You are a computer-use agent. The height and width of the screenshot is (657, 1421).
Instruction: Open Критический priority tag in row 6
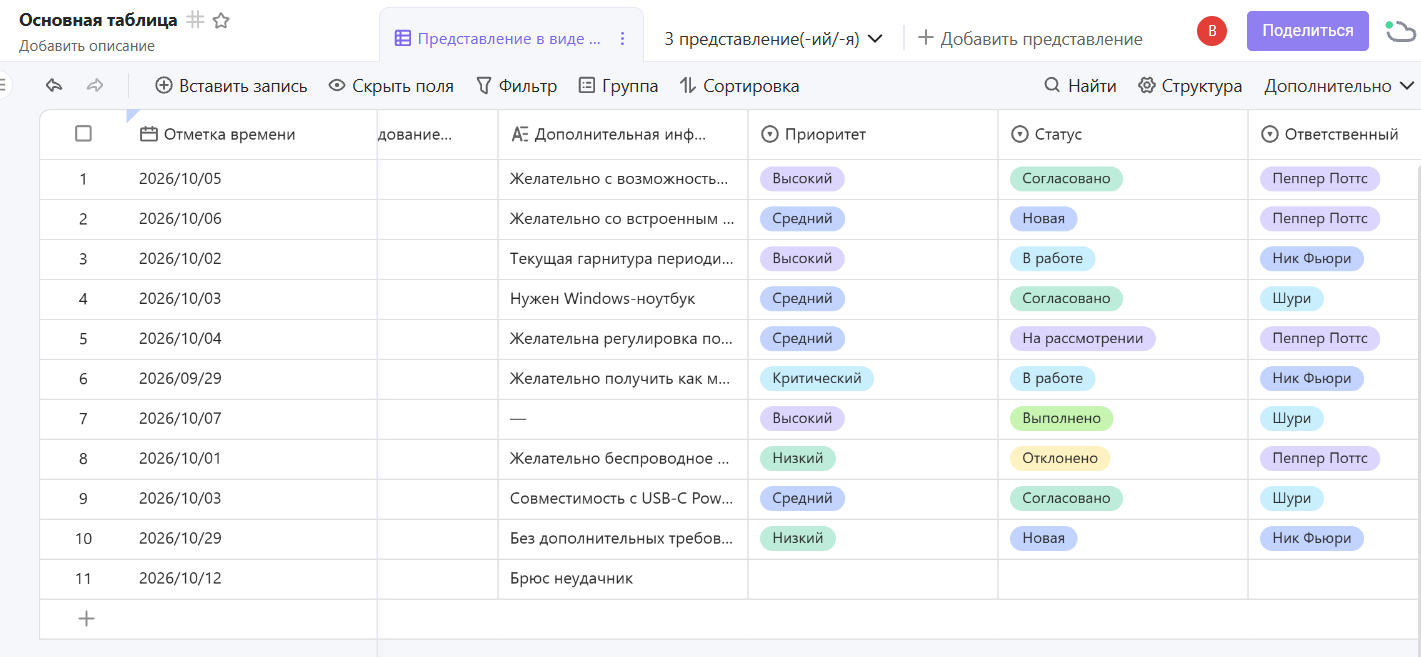(817, 379)
